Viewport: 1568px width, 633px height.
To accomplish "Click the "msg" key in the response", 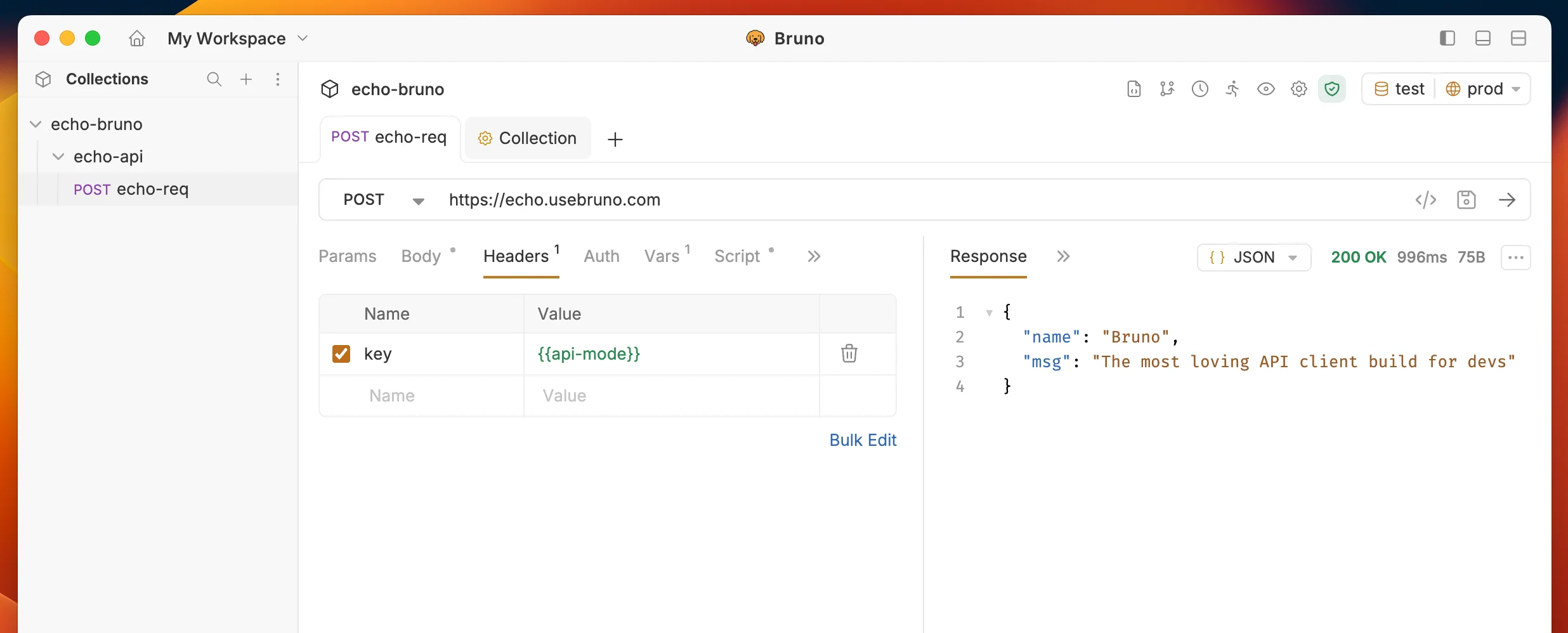I will [x=1047, y=362].
